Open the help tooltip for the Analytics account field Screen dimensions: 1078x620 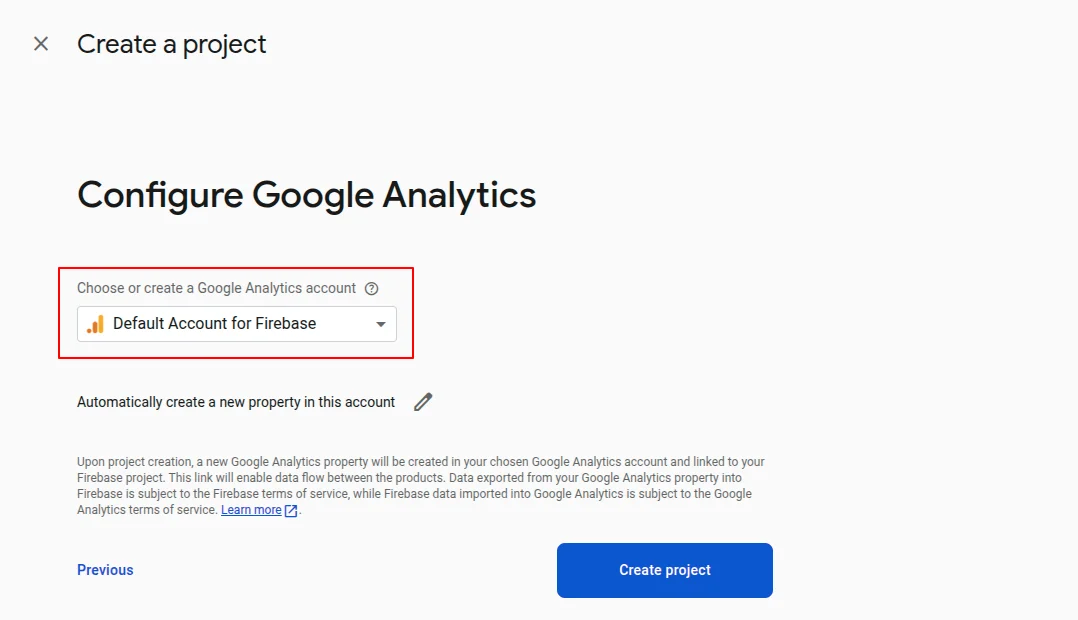(x=371, y=287)
